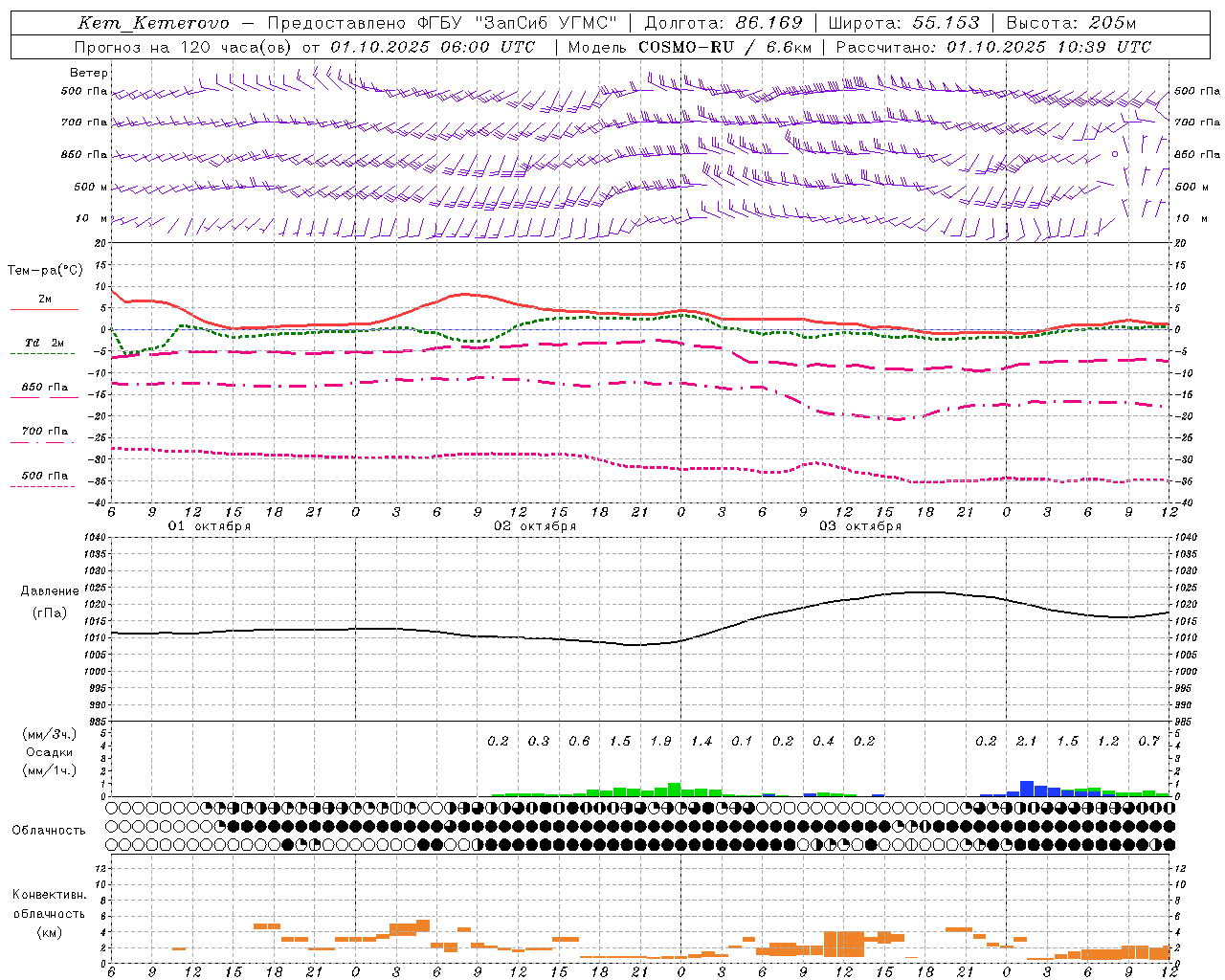Click the Долгота: 86.169 value
Screen dimensions: 1225x980
pyautogui.click(x=724, y=23)
